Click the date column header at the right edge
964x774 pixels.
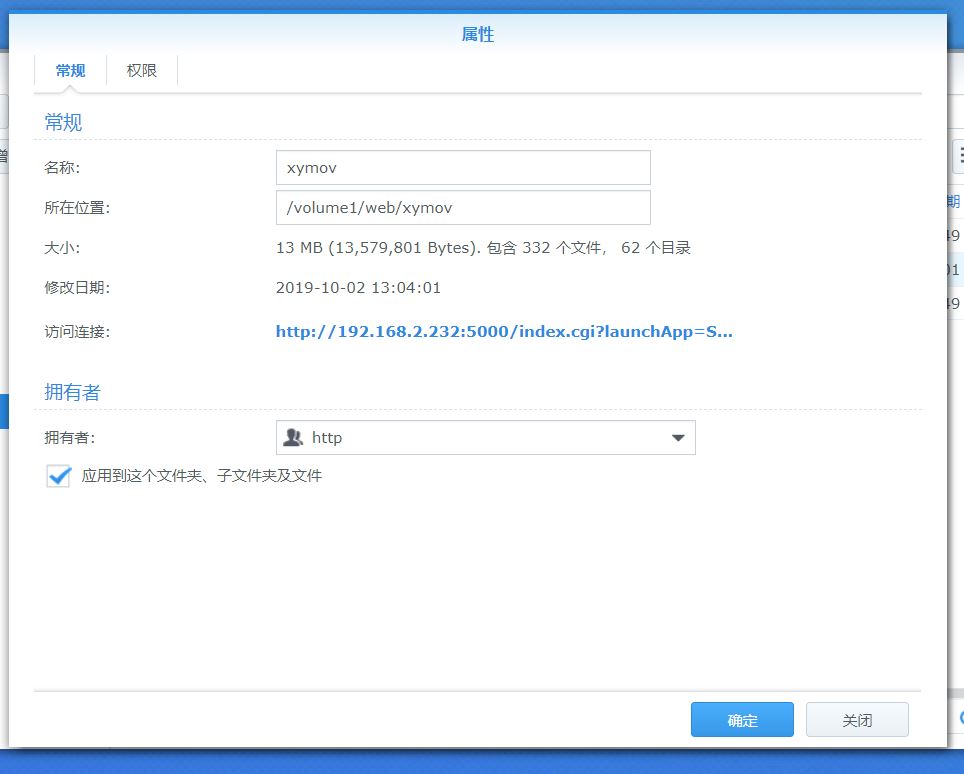pos(954,201)
